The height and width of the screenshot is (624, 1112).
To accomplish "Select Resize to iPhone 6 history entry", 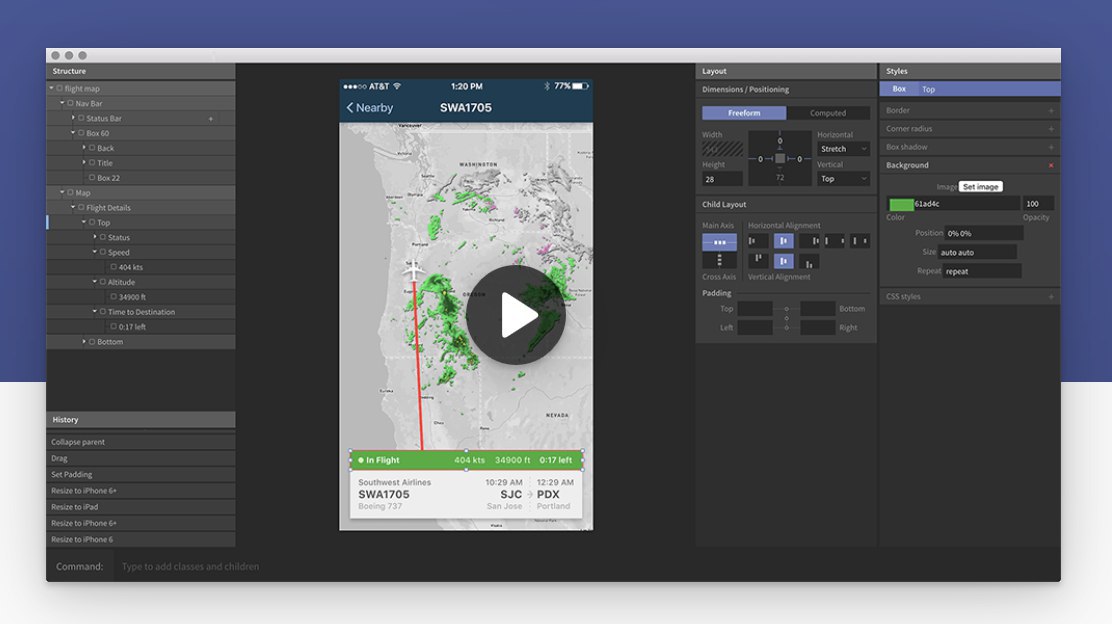I will tap(140, 540).
